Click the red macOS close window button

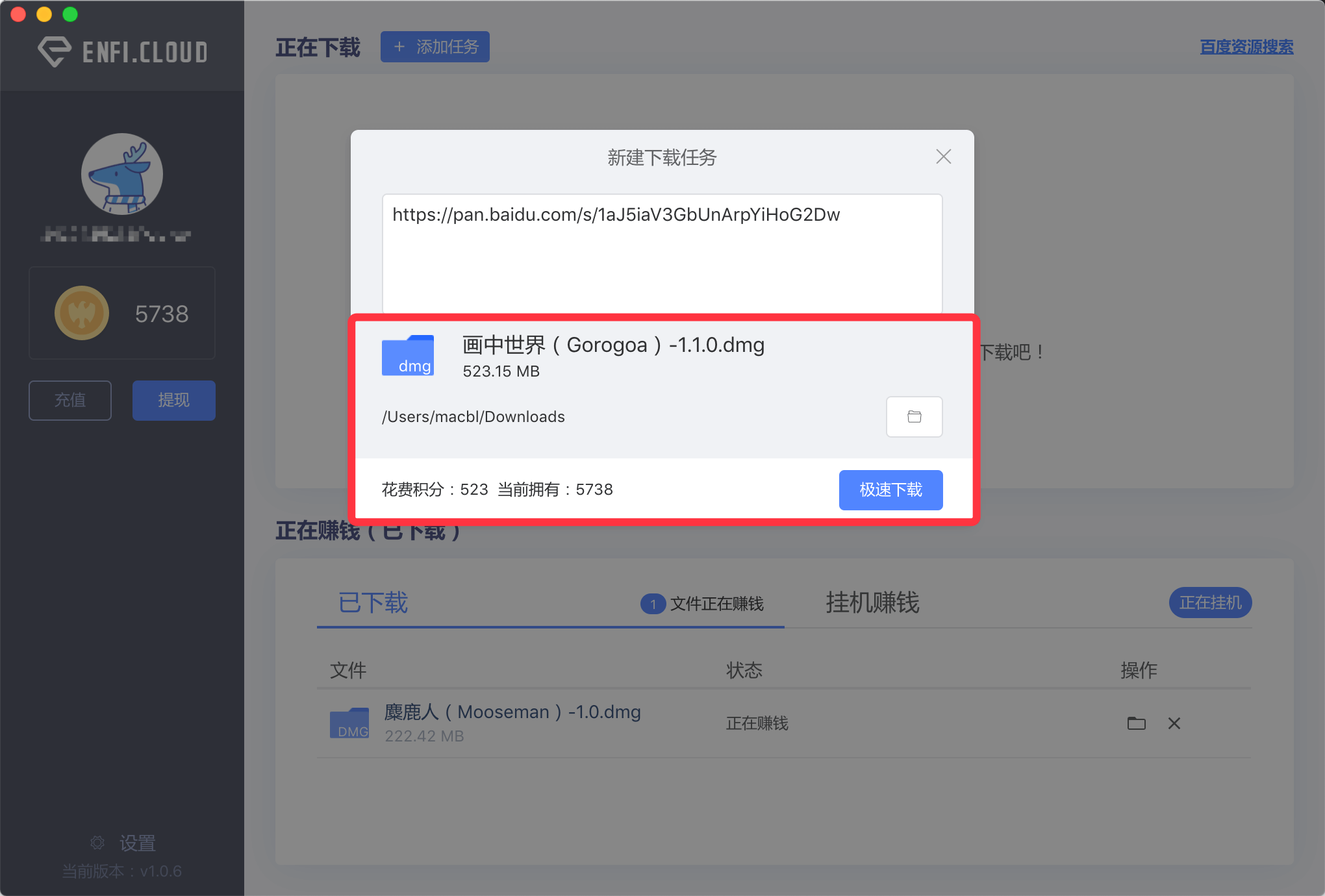pyautogui.click(x=18, y=14)
